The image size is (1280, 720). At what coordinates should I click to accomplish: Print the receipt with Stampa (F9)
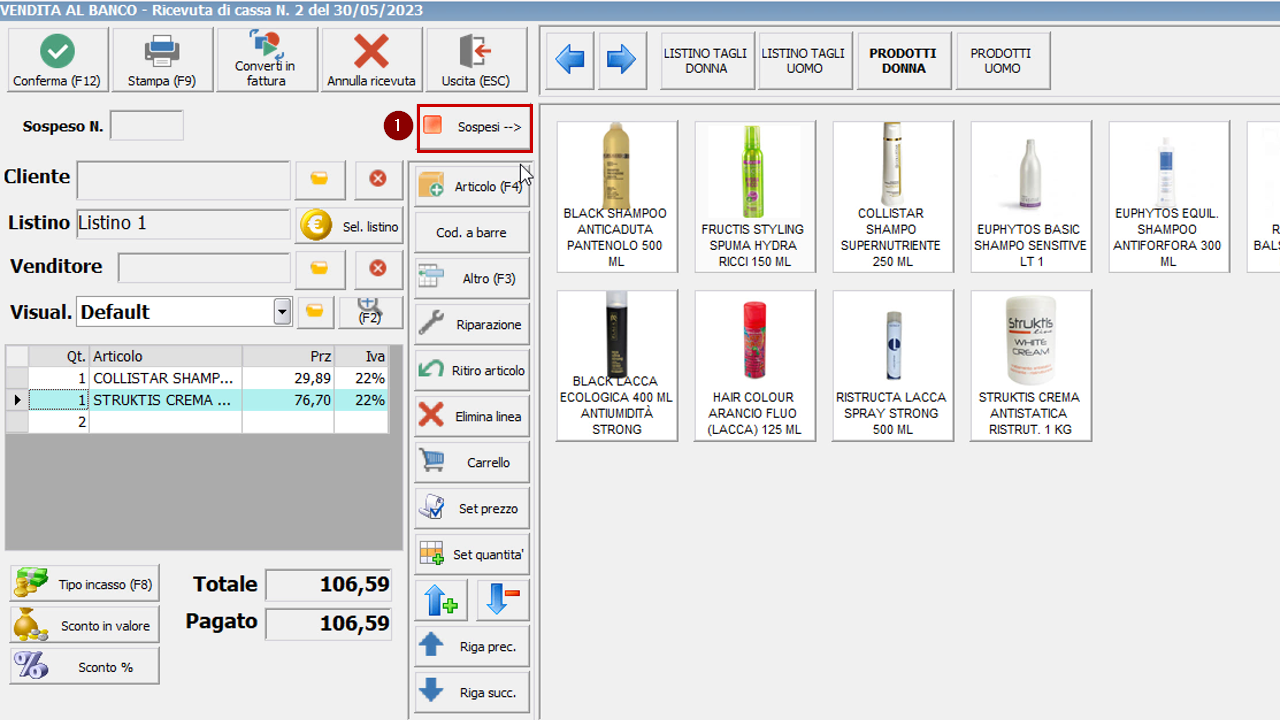[162, 60]
